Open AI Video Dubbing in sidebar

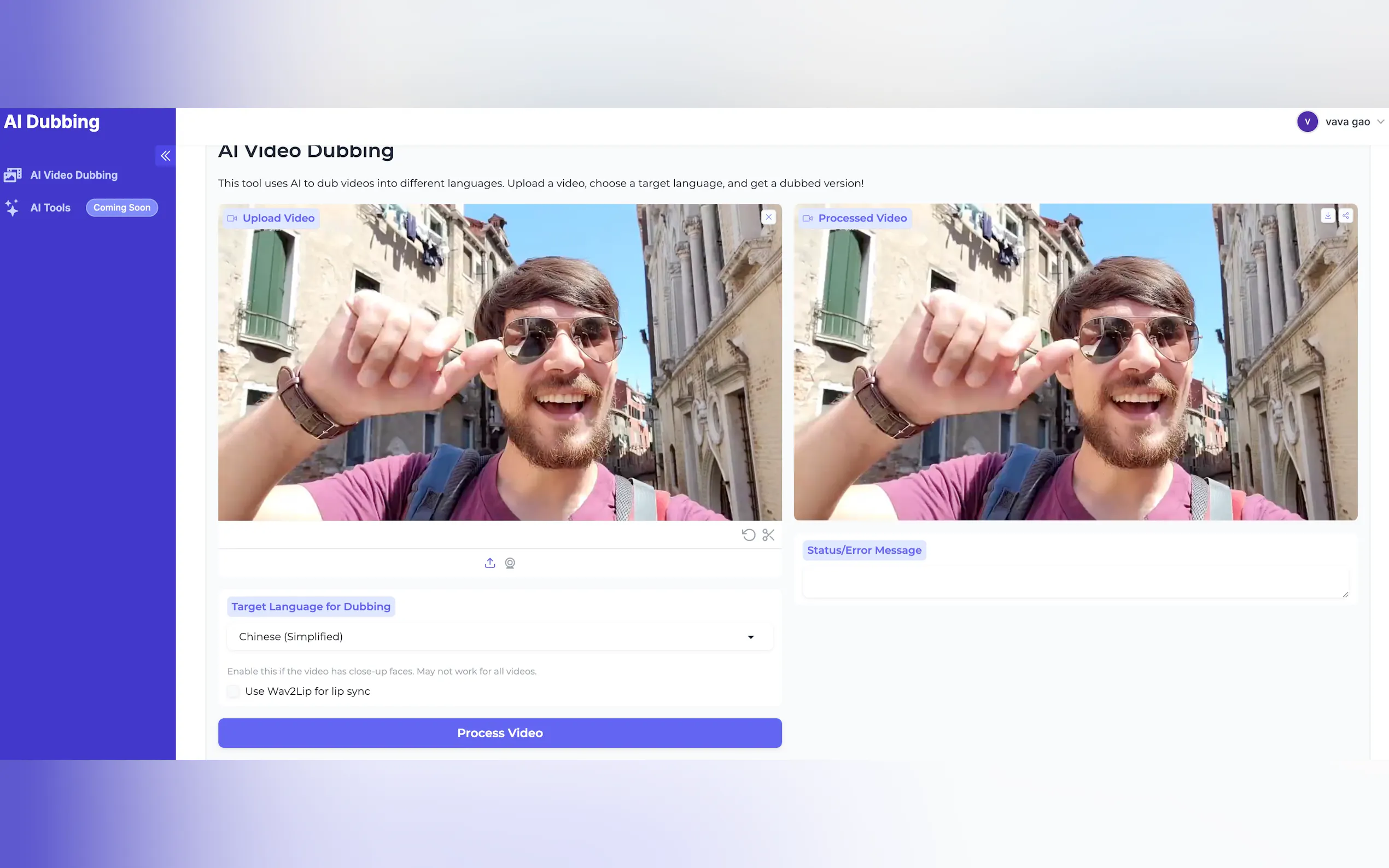click(x=73, y=175)
